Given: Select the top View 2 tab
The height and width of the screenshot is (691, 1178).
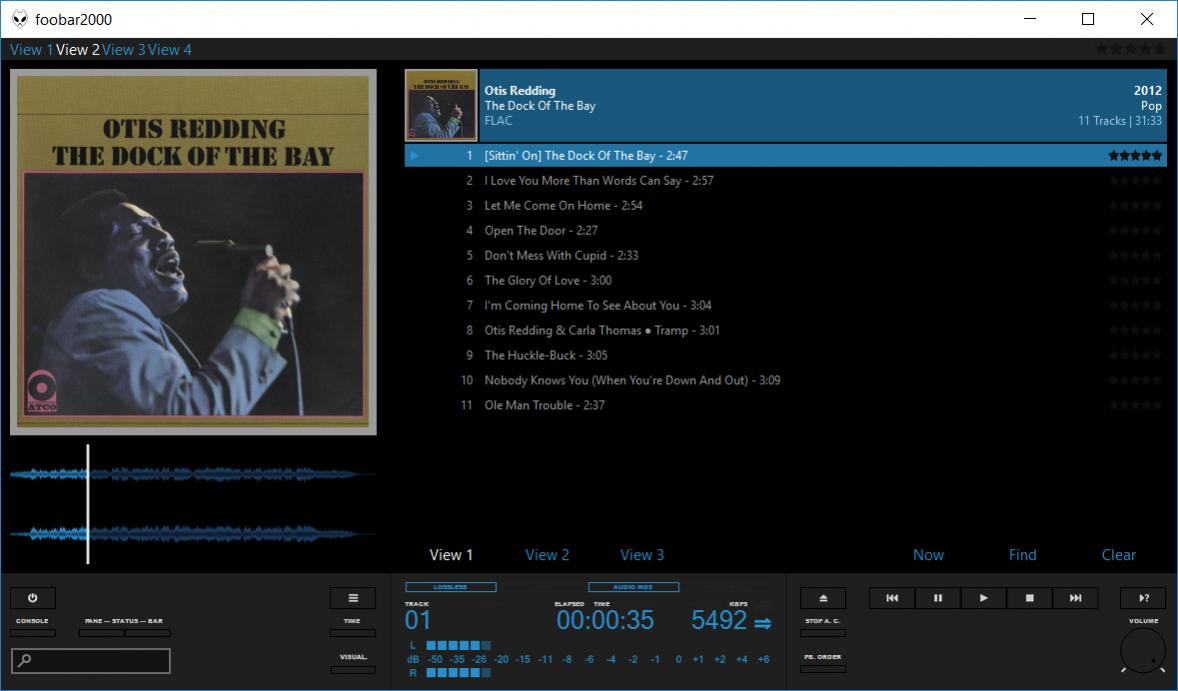Looking at the screenshot, I should pos(77,50).
